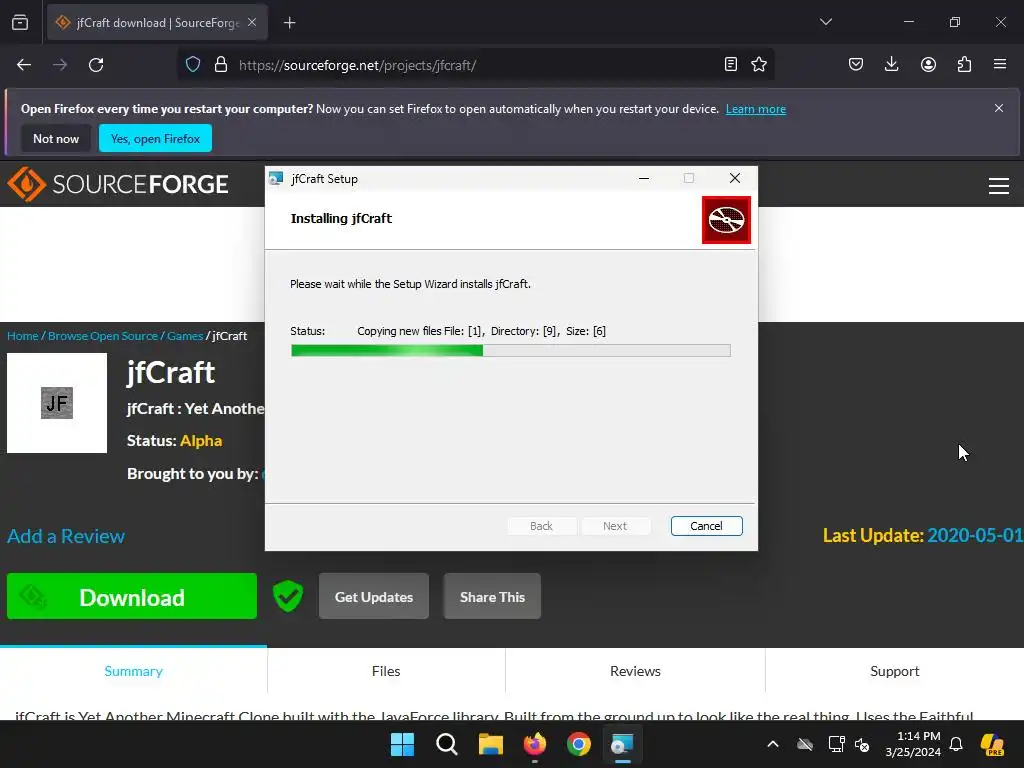Show hidden system tray icons
The image size is (1024, 768).
click(x=773, y=744)
